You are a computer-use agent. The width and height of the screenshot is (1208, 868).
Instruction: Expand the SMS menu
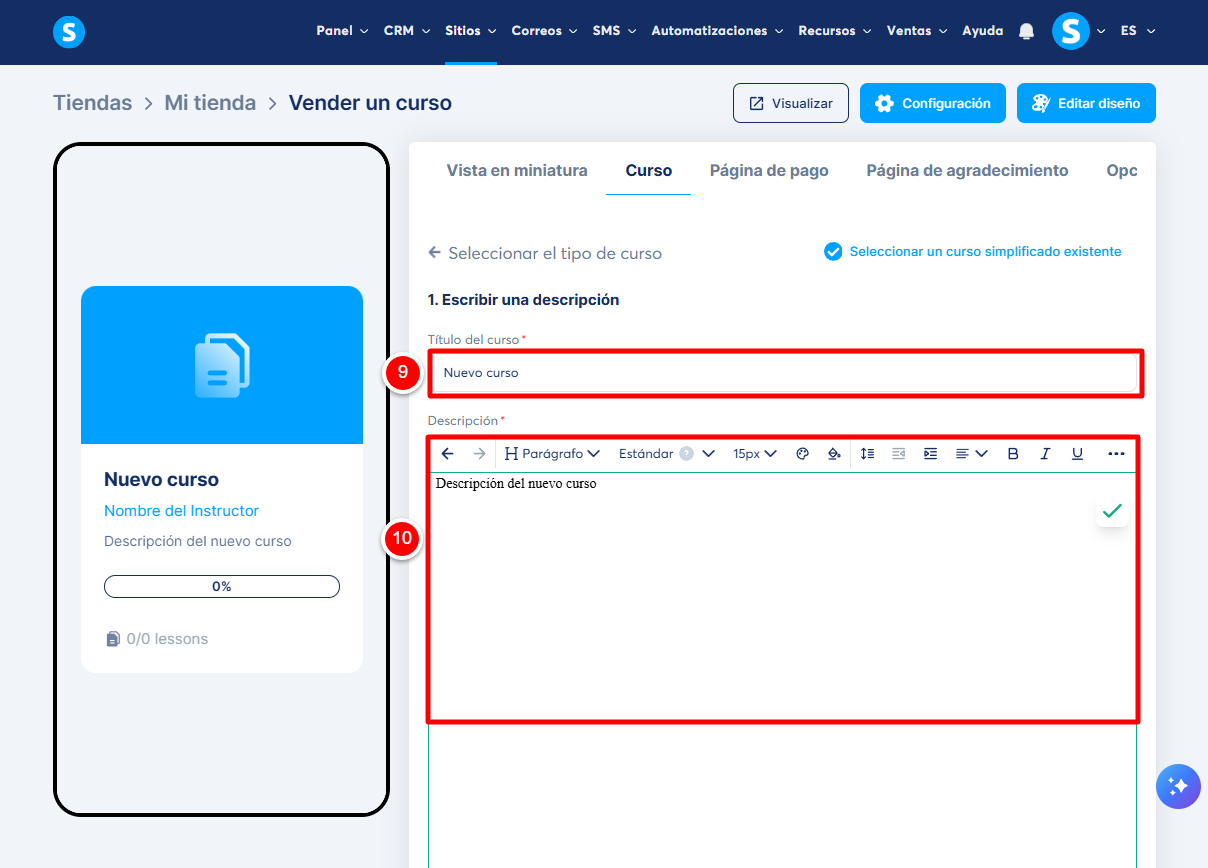[x=614, y=31]
